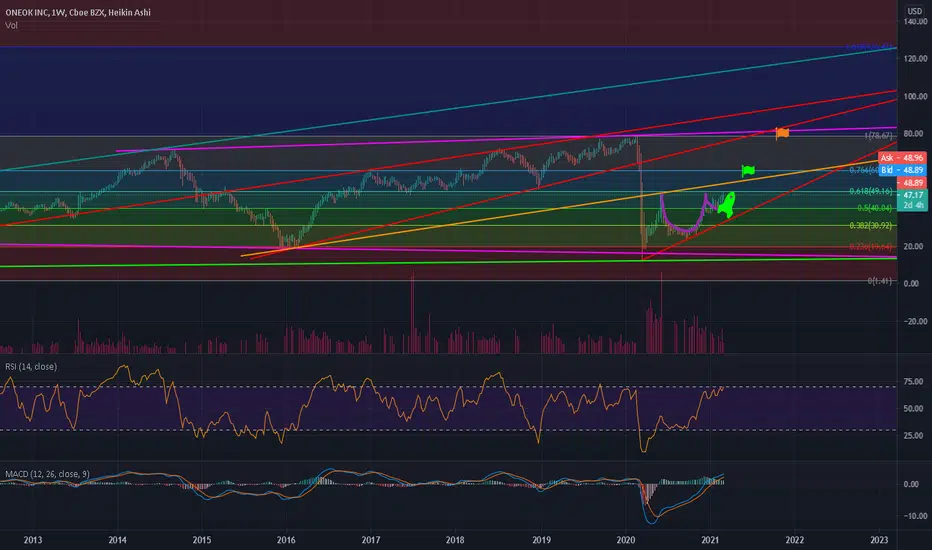Viewport: 932px width, 550px height.
Task: Open the RSI (14, close) indicator label
Action: (31, 366)
